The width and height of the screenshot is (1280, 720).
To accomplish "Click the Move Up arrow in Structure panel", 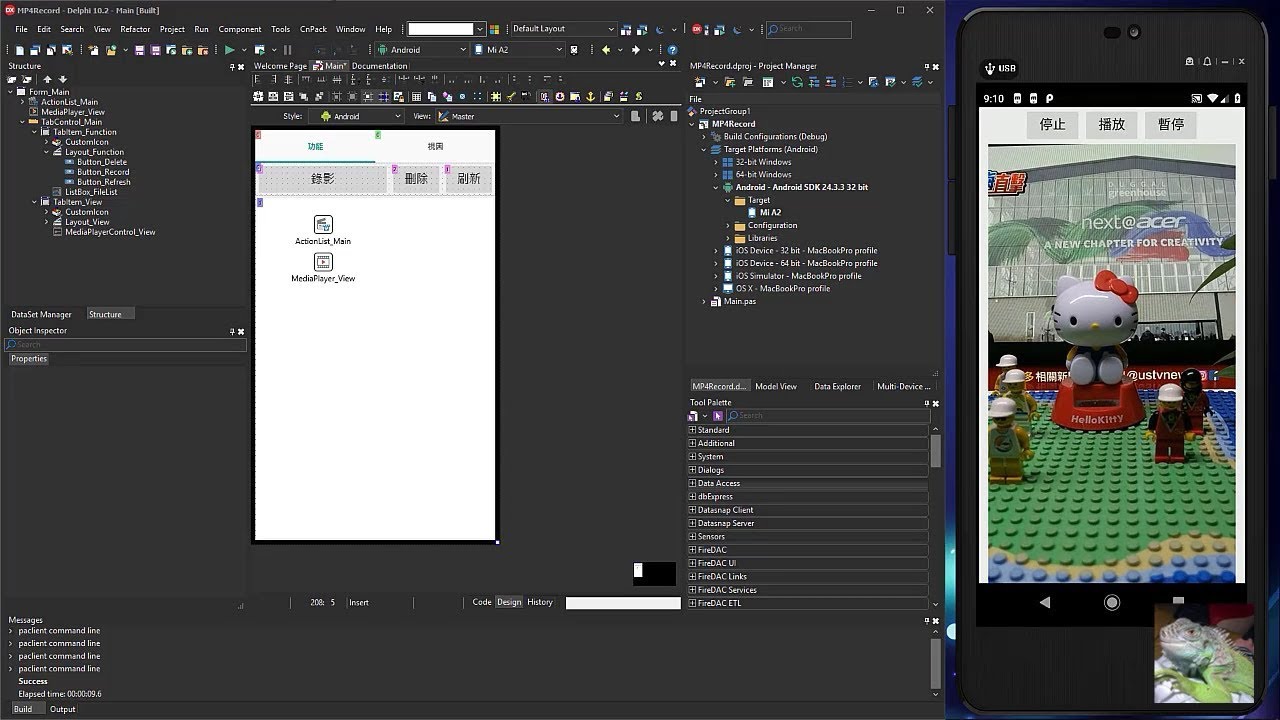I will 47,79.
